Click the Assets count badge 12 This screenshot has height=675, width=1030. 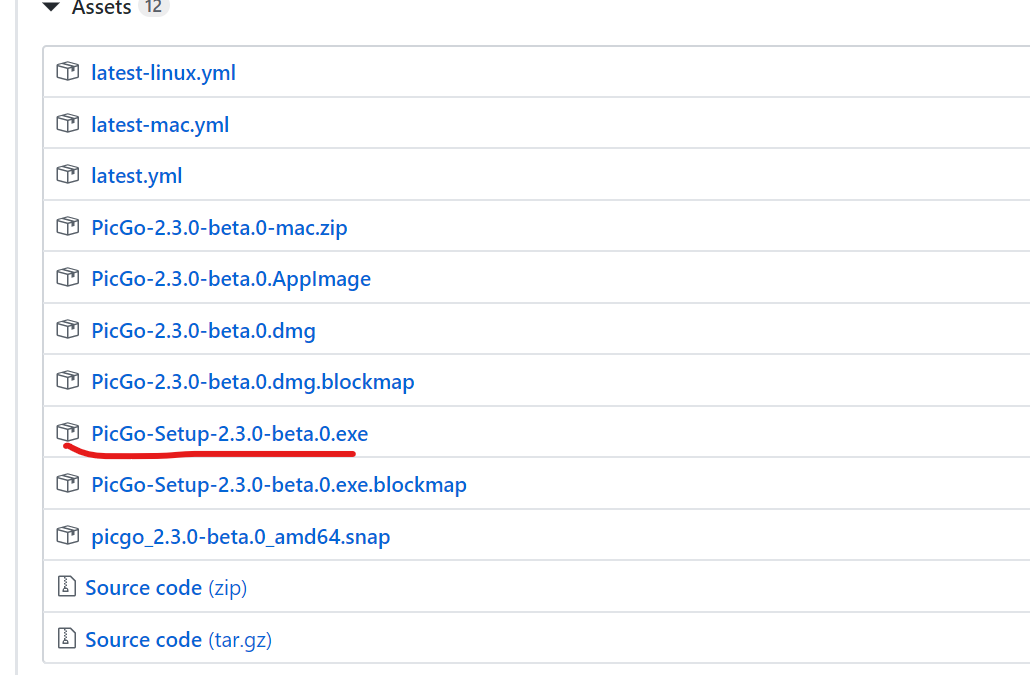(x=154, y=7)
